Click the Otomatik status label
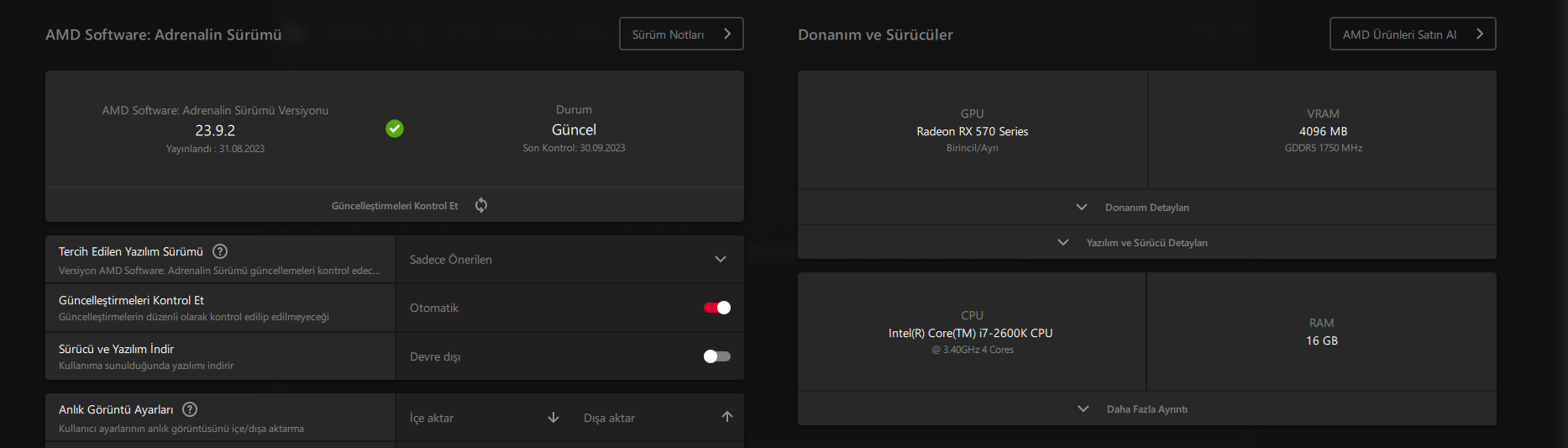The height and width of the screenshot is (448, 1568). [434, 308]
